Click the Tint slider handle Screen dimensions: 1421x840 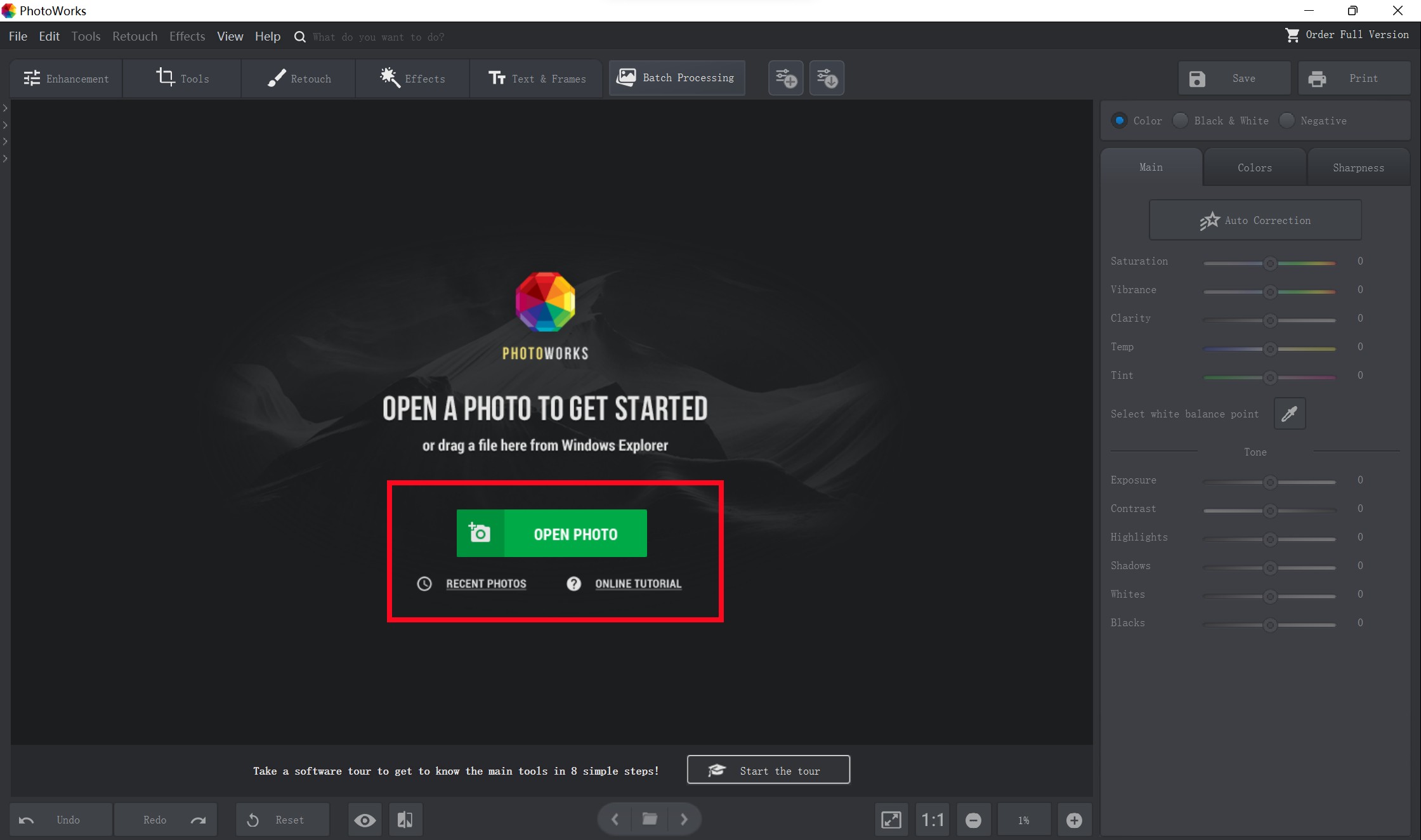pos(1270,377)
